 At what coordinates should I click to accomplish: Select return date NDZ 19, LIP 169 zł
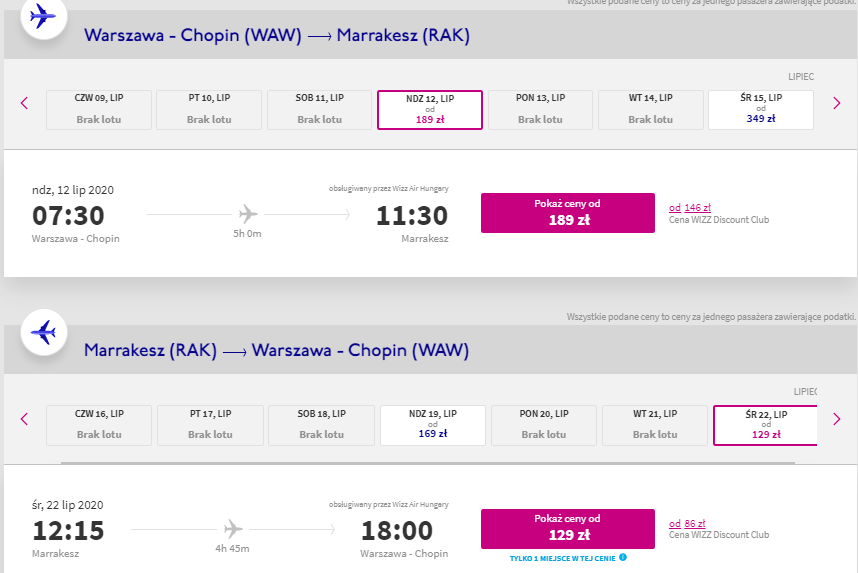[433, 425]
